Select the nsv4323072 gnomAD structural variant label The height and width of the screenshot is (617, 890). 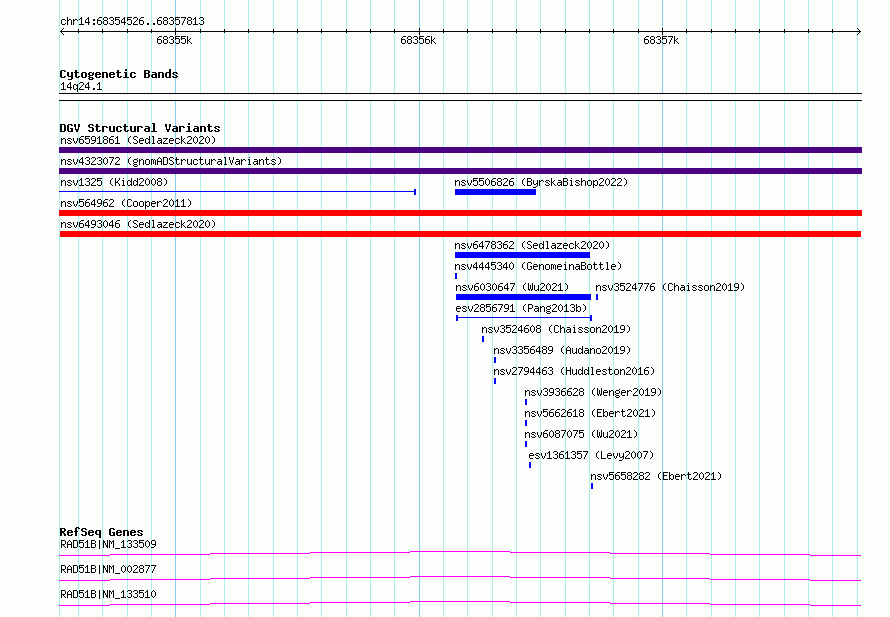pyautogui.click(x=171, y=161)
